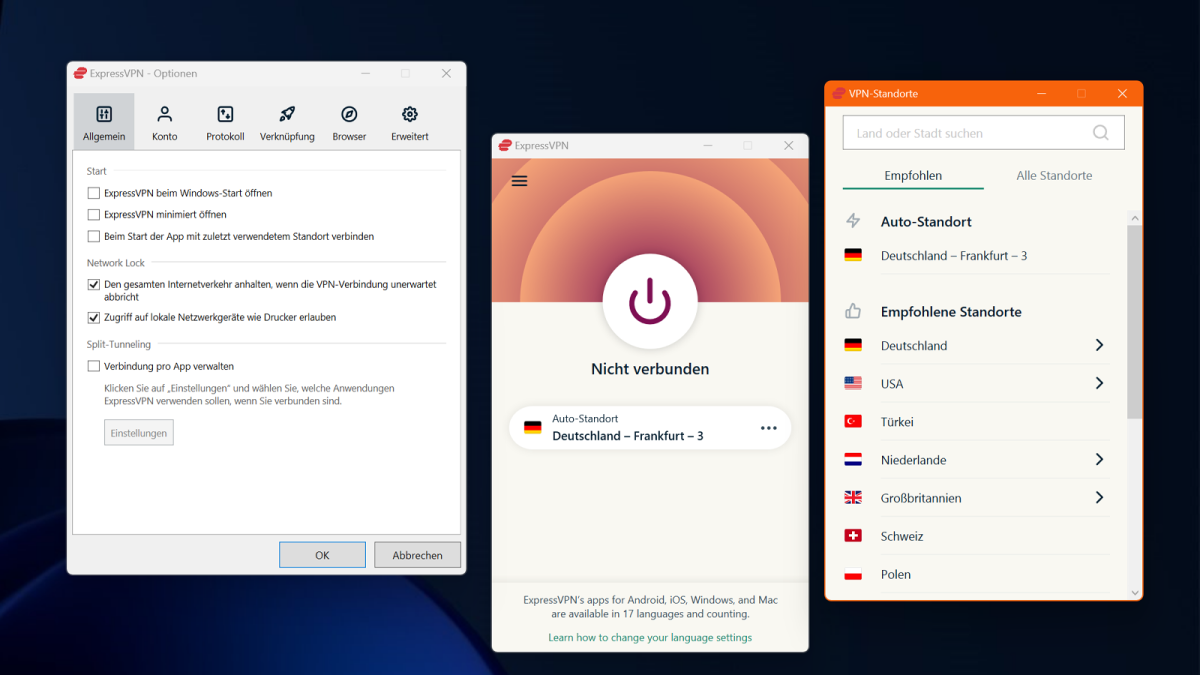Screen dimensions: 1200x675
Task: Expand the Deutschland locations chevron
Action: (1099, 345)
